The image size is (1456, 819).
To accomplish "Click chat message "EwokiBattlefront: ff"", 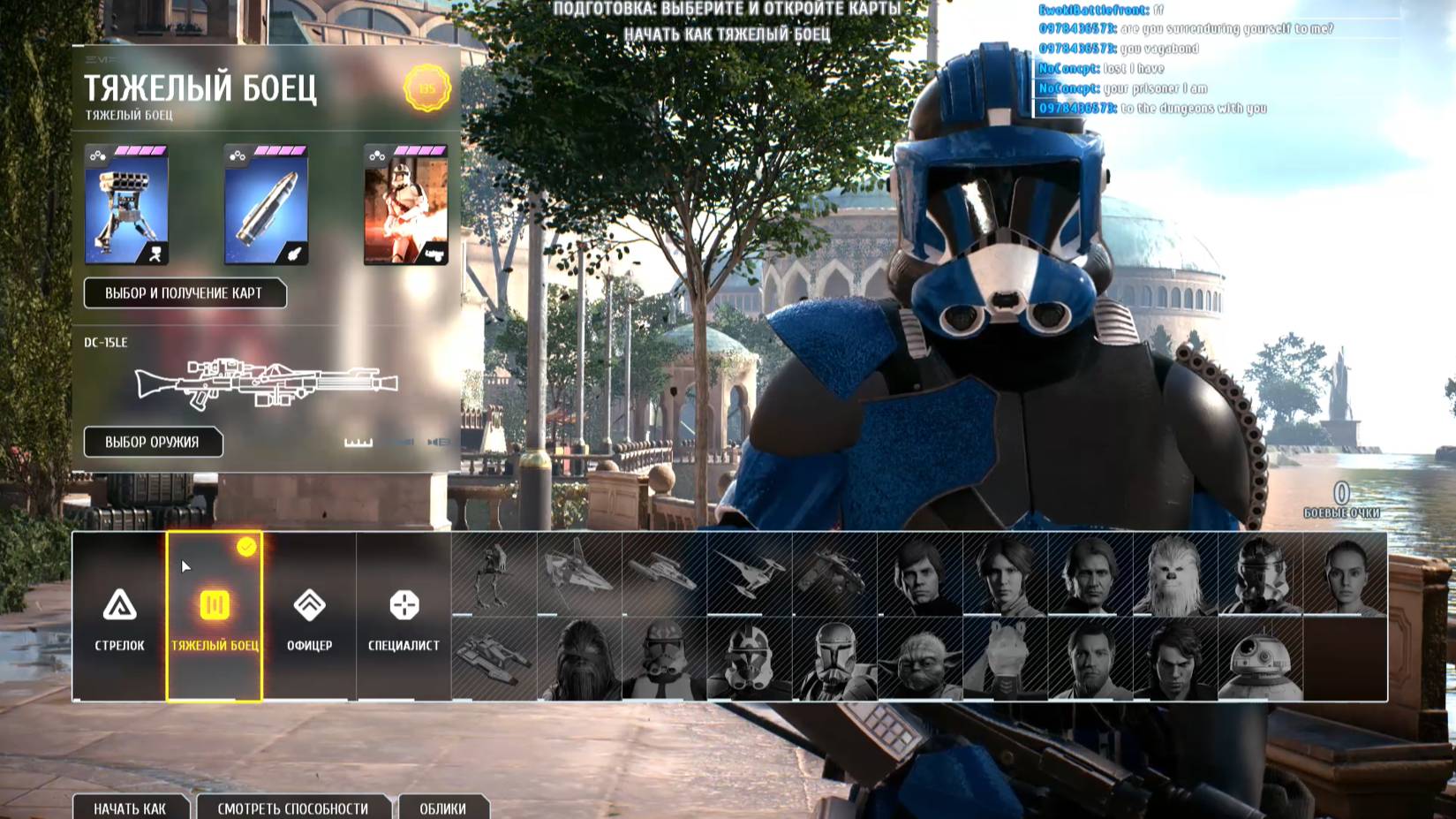I will [x=1101, y=10].
